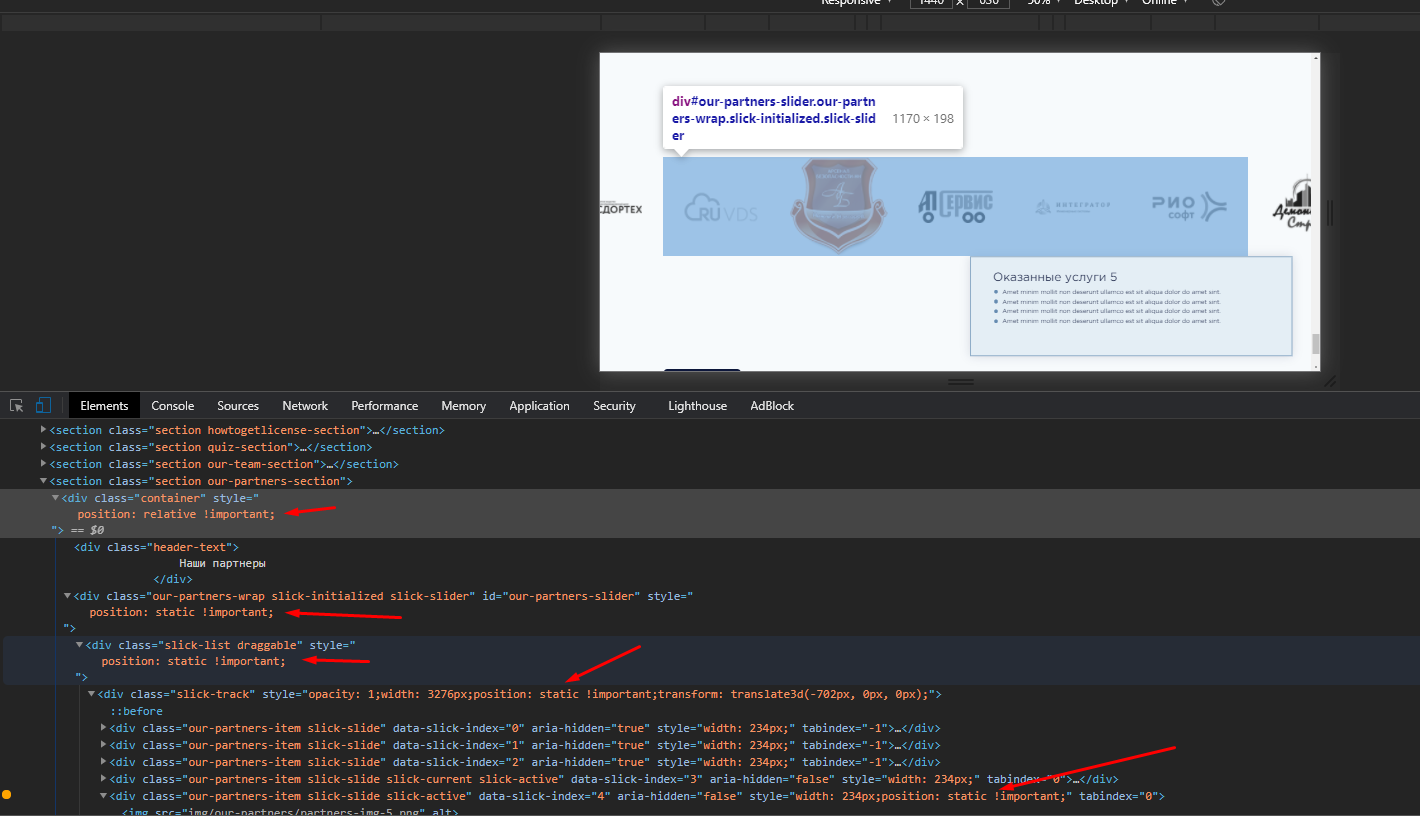Switch to the Network tab
Image resolution: width=1420 pixels, height=816 pixels.
coord(305,405)
